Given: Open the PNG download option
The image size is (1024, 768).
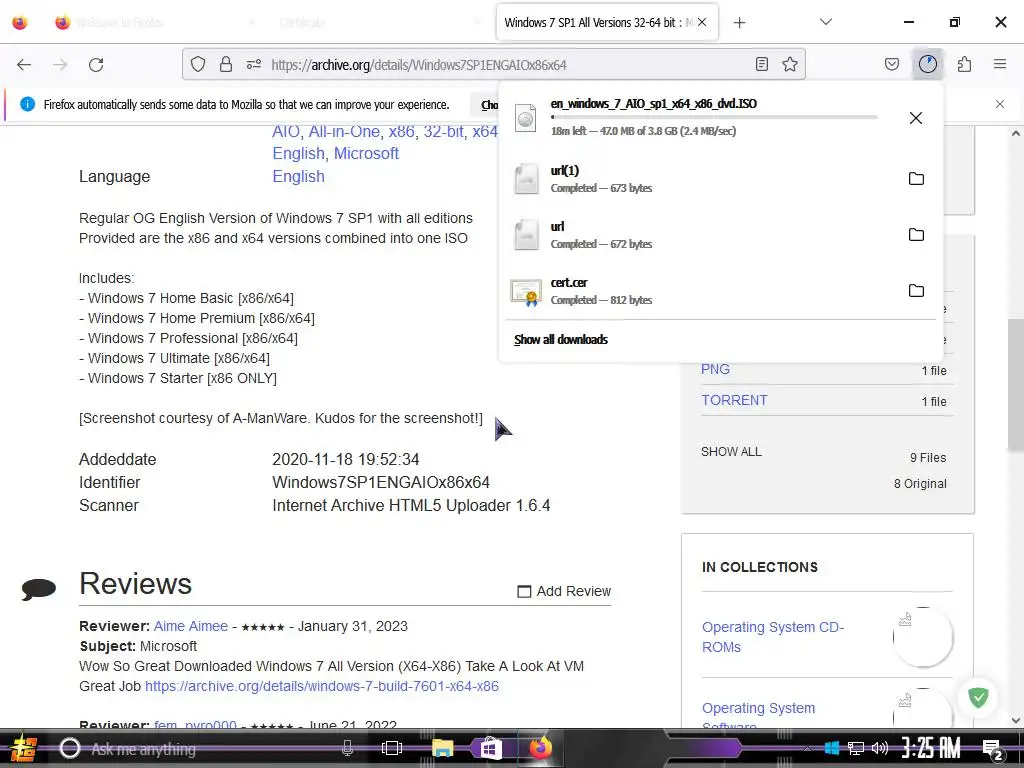Looking at the screenshot, I should (715, 369).
